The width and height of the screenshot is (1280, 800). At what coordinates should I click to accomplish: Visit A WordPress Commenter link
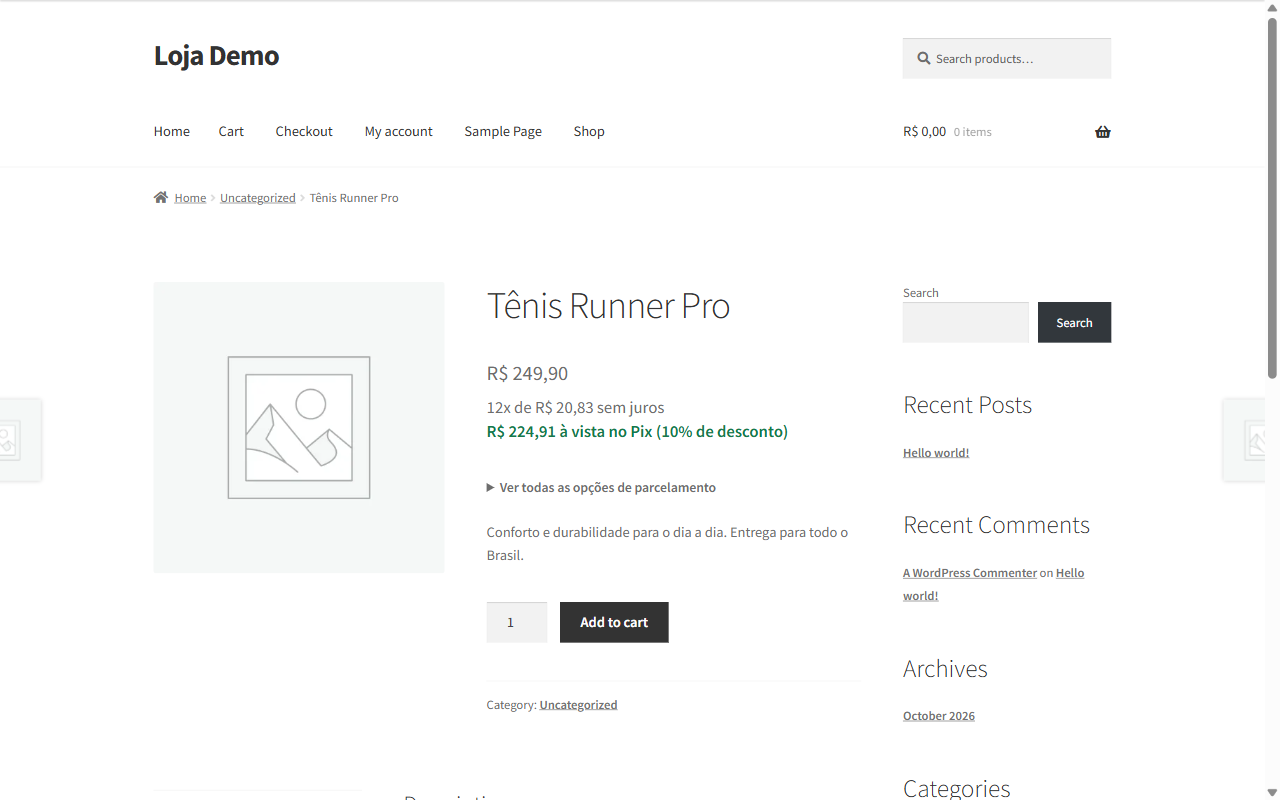pos(970,573)
